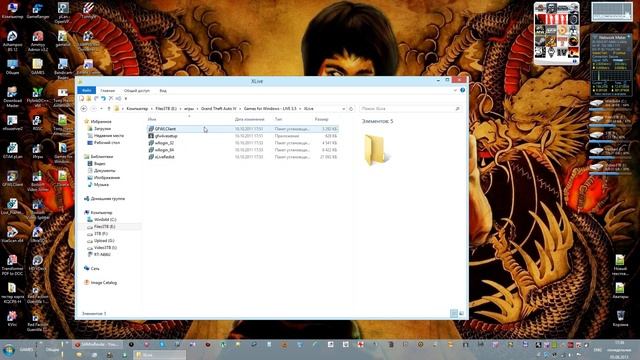Select Image Catalog in navigation pane

100,282
